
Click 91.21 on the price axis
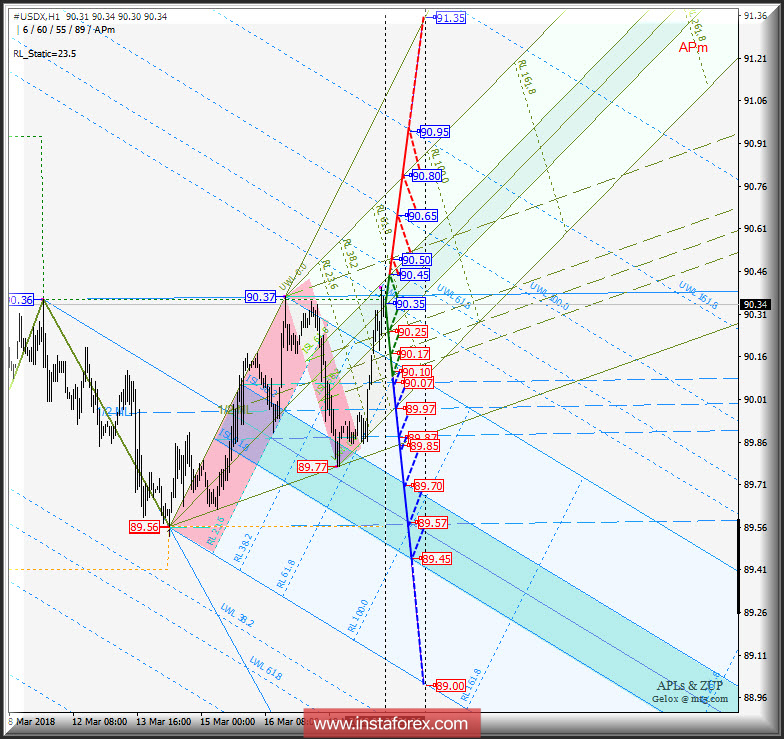point(755,59)
